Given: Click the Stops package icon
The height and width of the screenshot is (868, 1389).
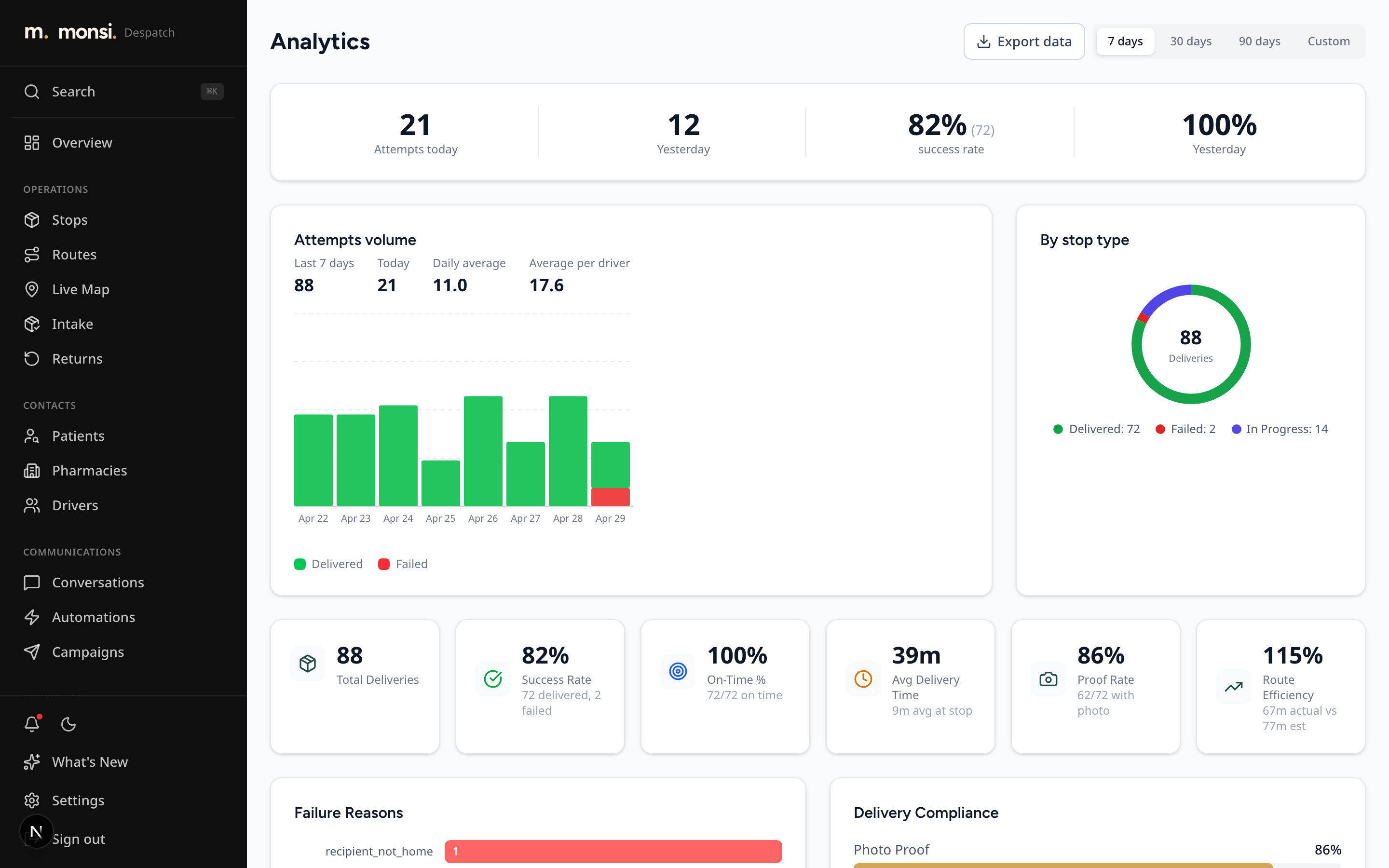Looking at the screenshot, I should 32,220.
